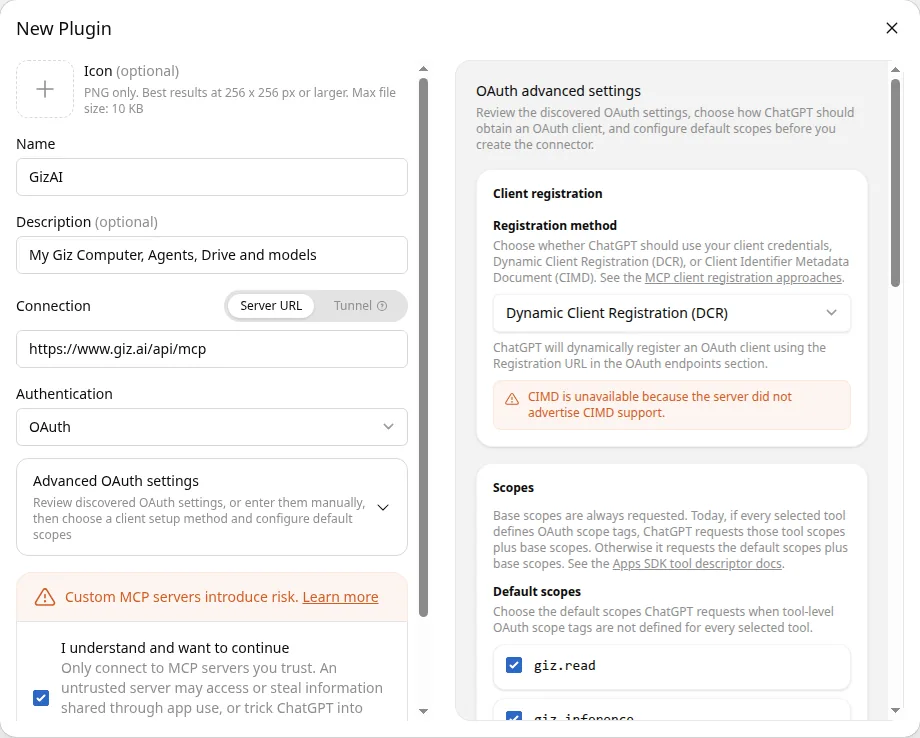The height and width of the screenshot is (738, 920).
Task: Open the Registration method dropdown
Action: click(x=672, y=313)
